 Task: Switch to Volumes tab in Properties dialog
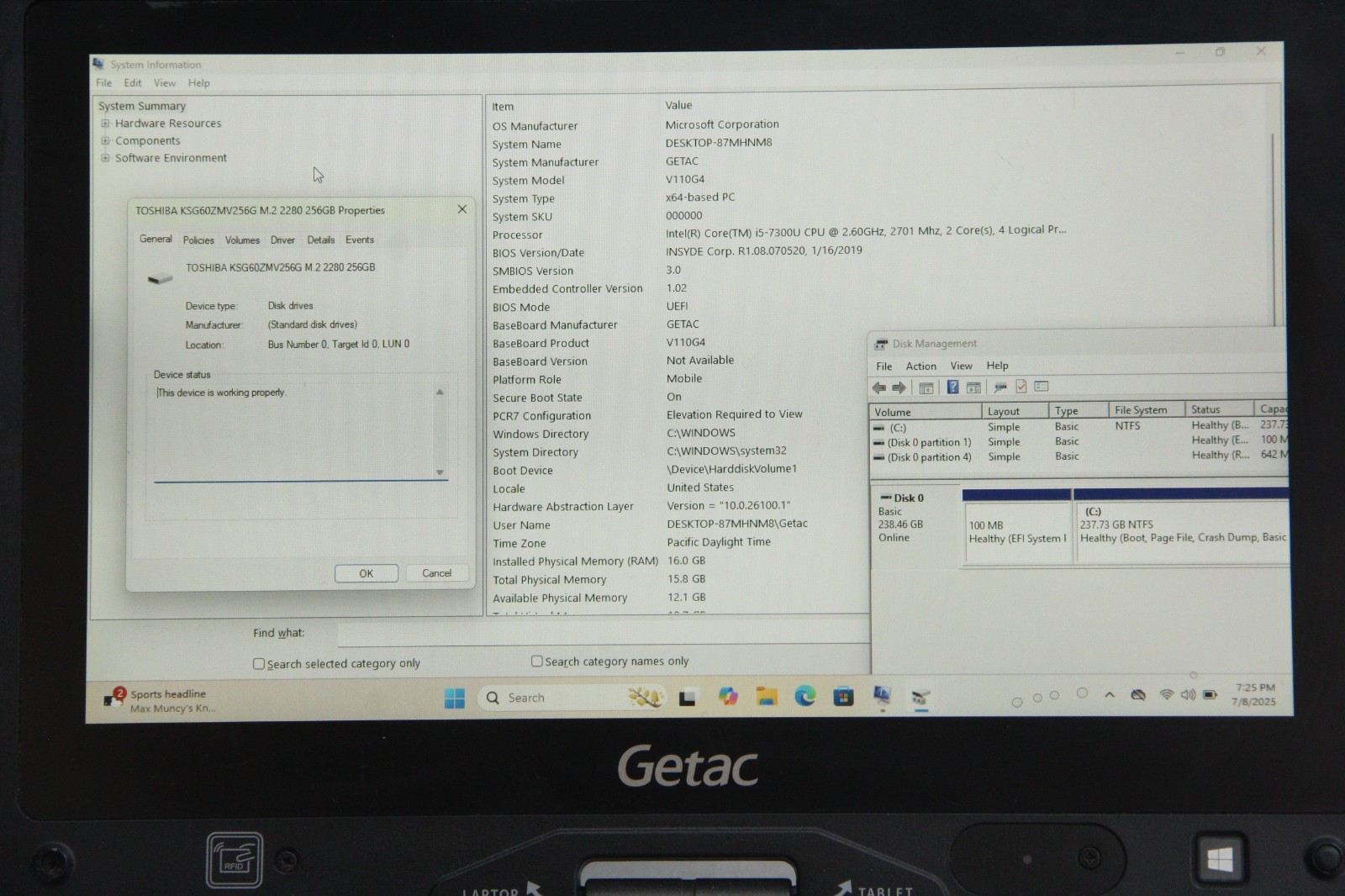pos(242,240)
